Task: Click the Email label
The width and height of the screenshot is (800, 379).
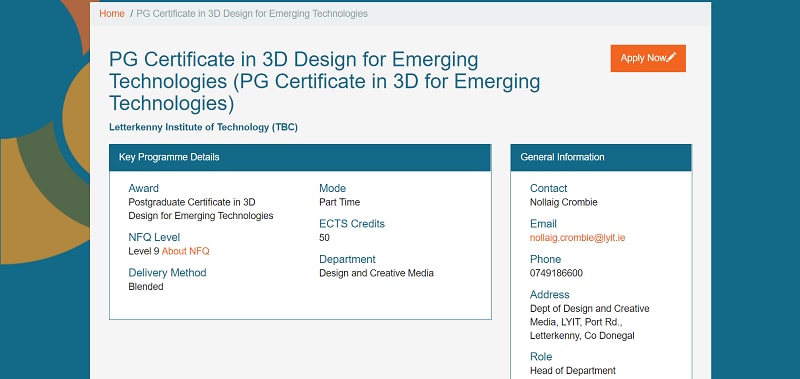Action: (543, 223)
